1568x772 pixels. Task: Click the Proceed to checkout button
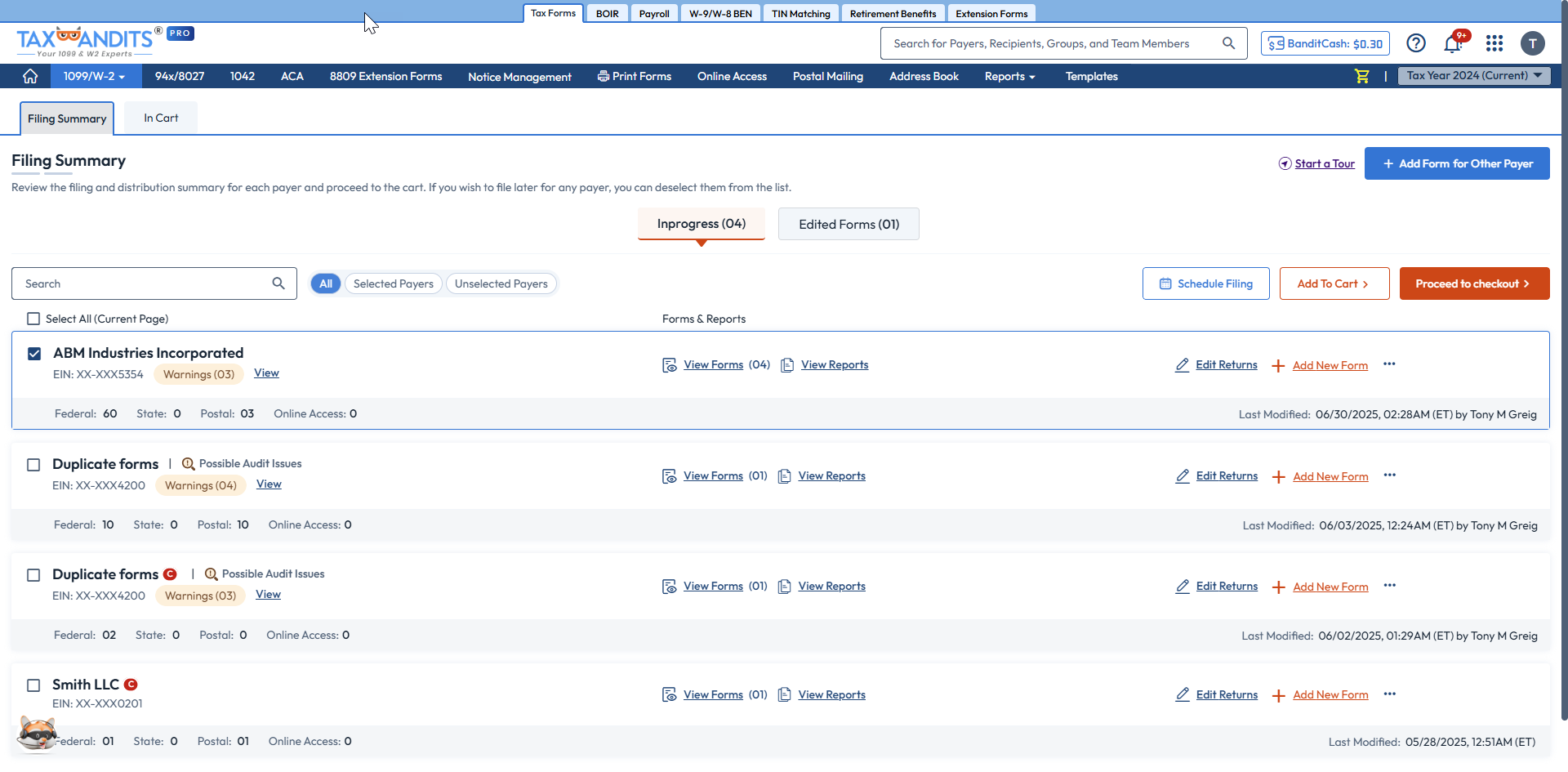1474,283
